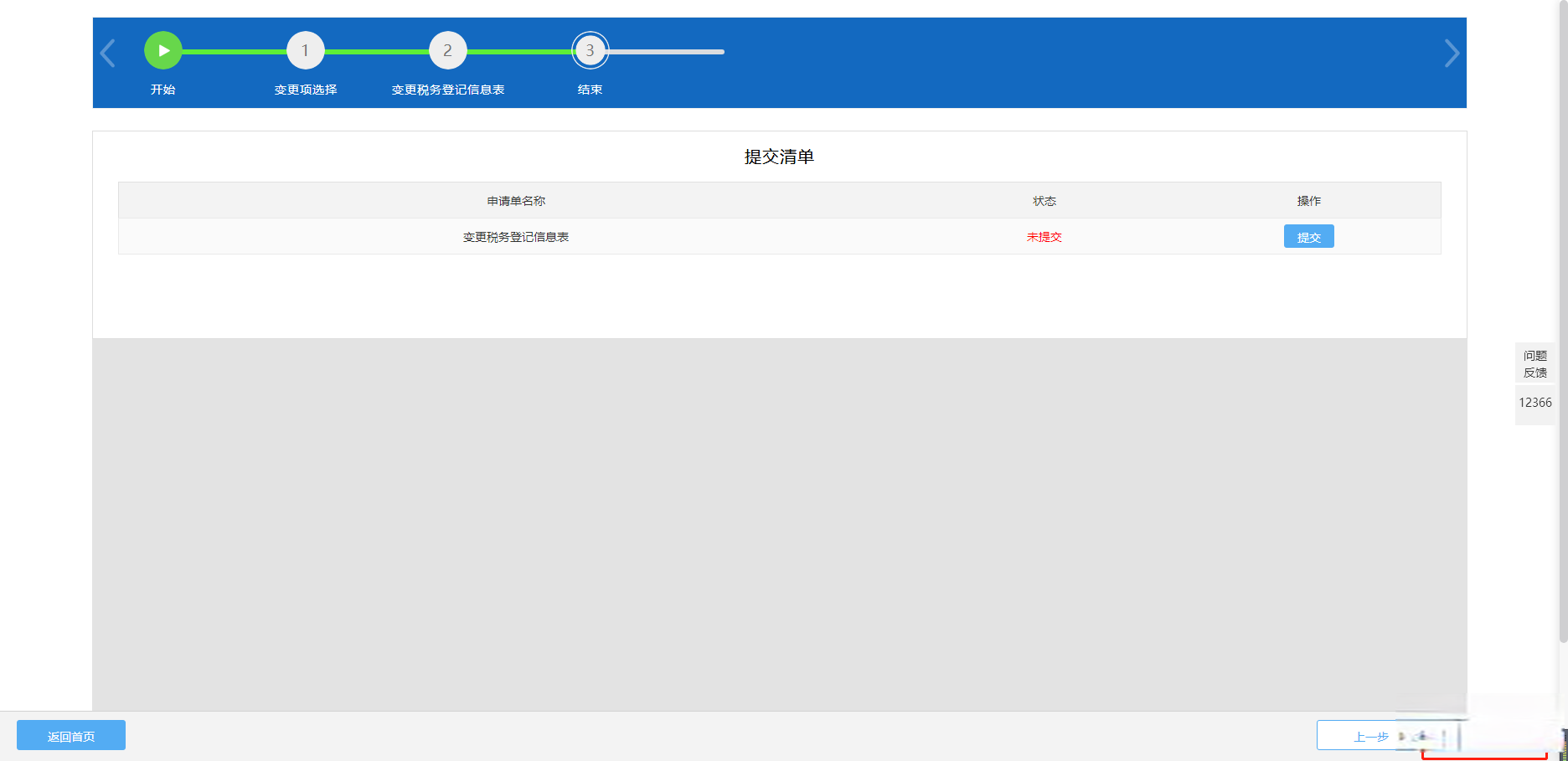Open the 问题反馈 side panel
1568x761 pixels.
point(1534,364)
